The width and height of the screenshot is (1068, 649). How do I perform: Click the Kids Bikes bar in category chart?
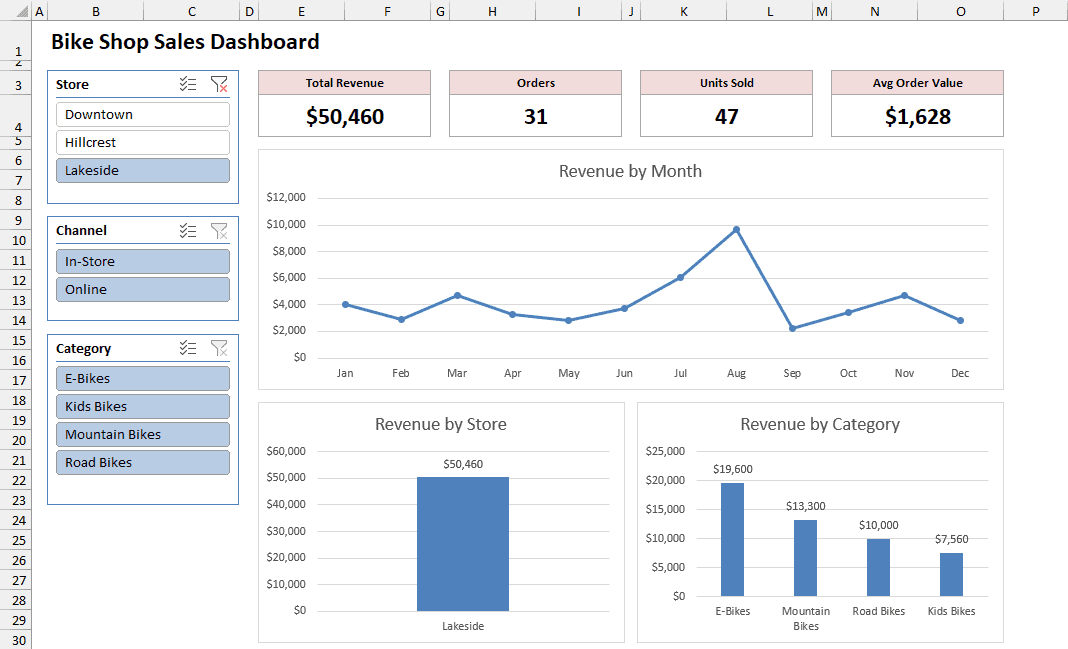pyautogui.click(x=951, y=574)
